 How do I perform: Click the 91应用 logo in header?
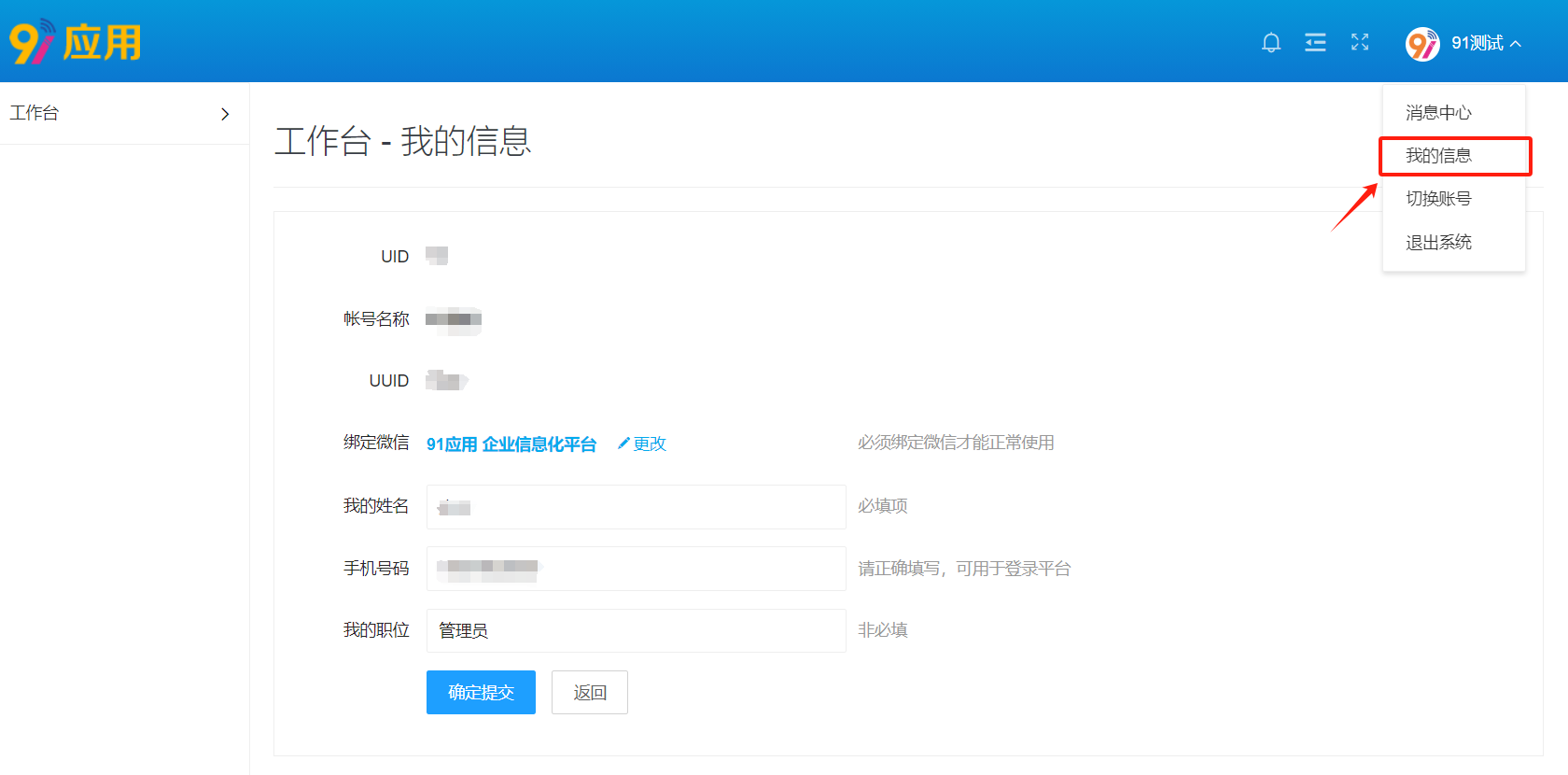[x=75, y=42]
